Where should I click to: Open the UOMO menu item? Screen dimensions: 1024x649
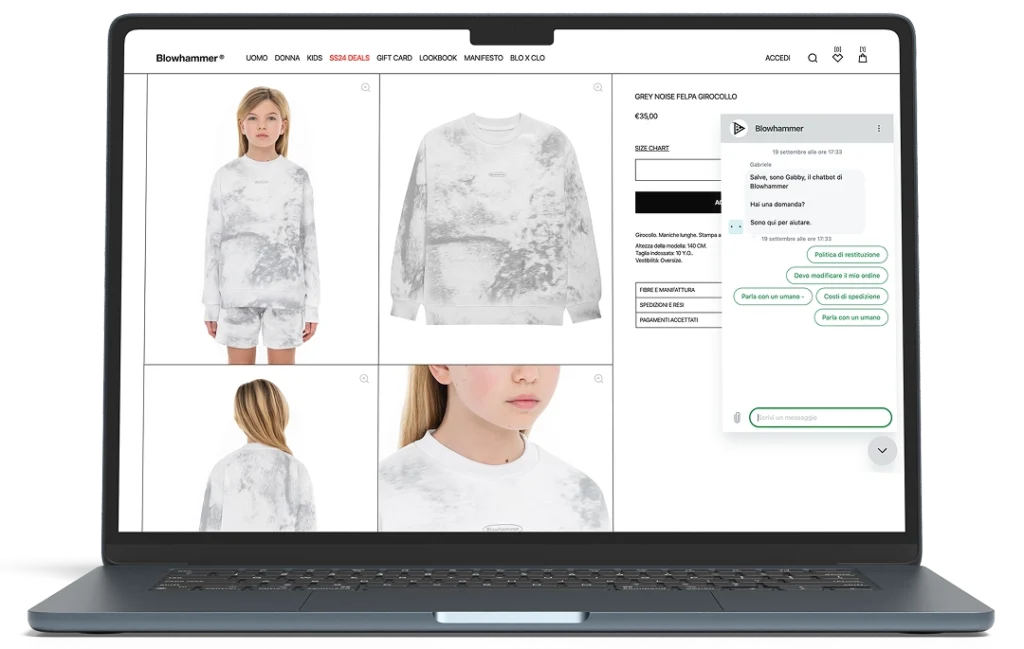point(257,58)
